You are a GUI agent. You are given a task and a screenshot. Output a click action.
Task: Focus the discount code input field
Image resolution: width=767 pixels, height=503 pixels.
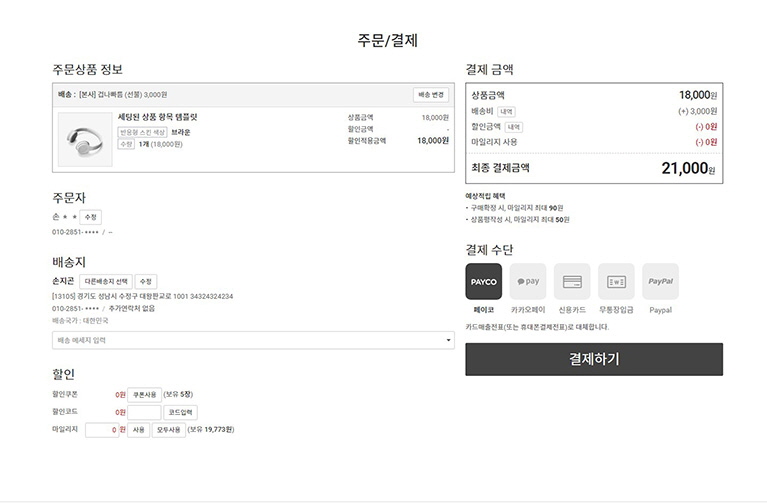tap(144, 412)
